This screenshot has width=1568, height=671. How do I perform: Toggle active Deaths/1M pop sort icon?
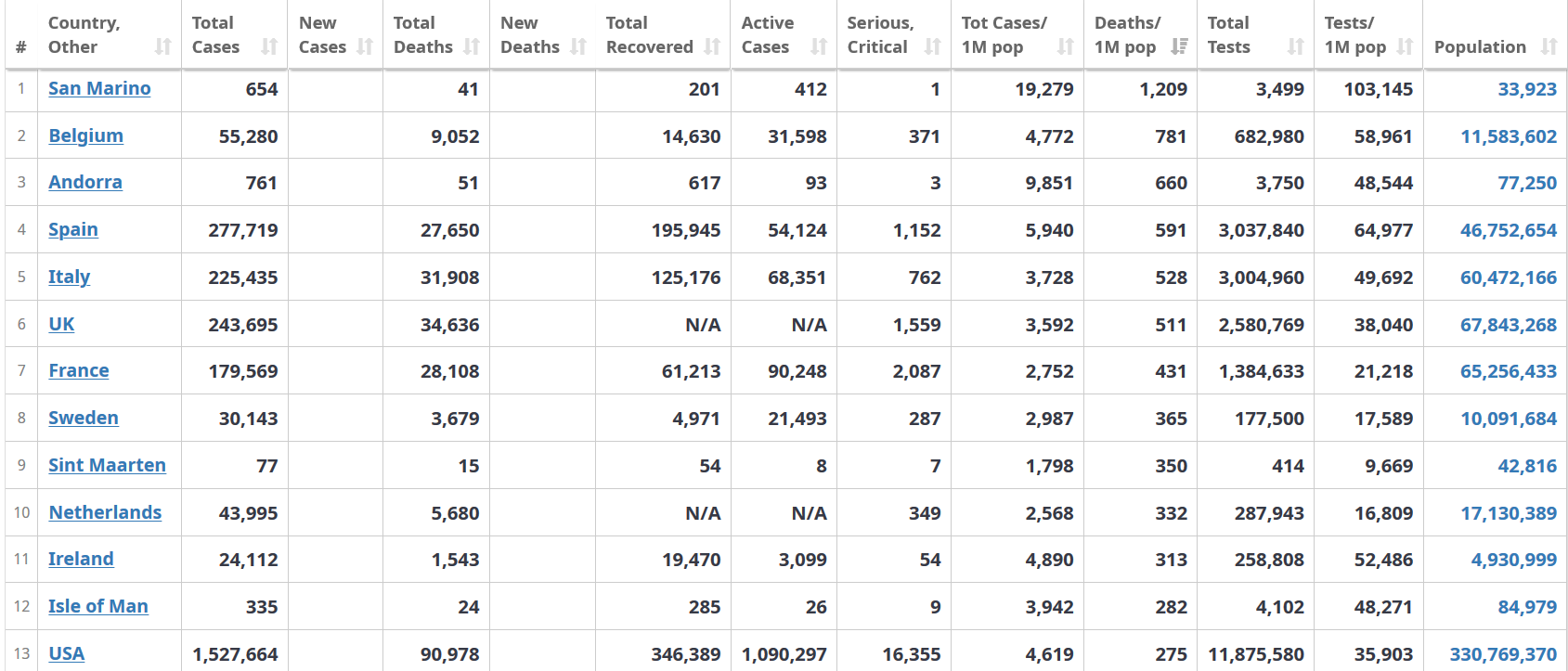click(x=1179, y=46)
